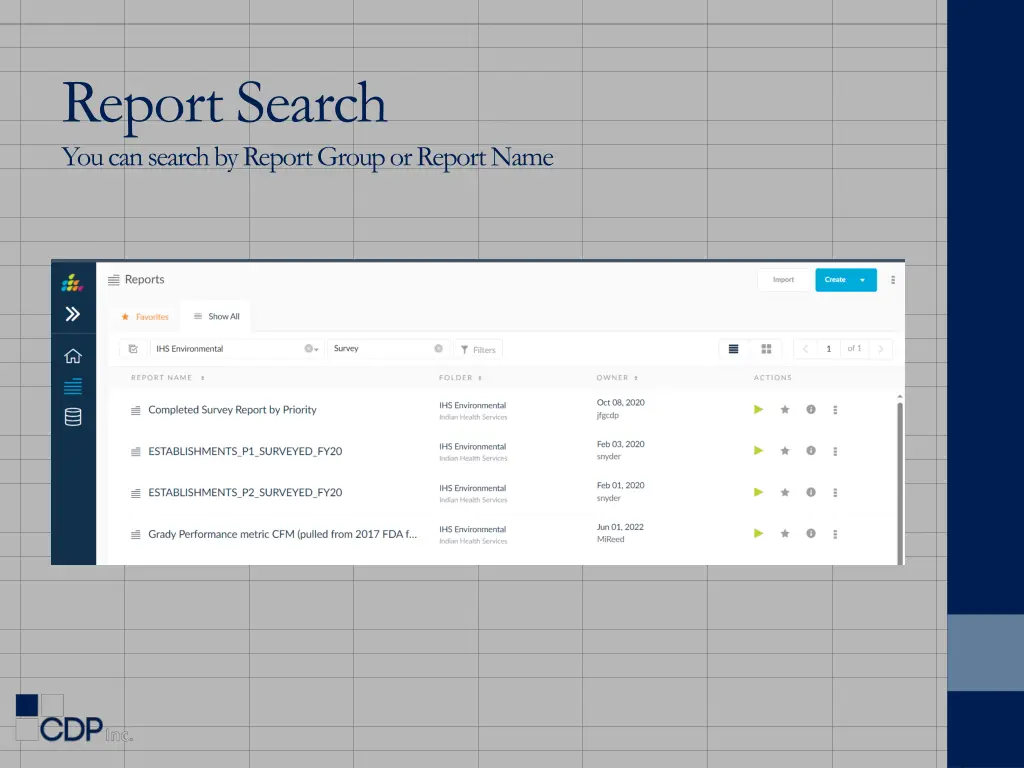Select the Show All tab

click(216, 316)
